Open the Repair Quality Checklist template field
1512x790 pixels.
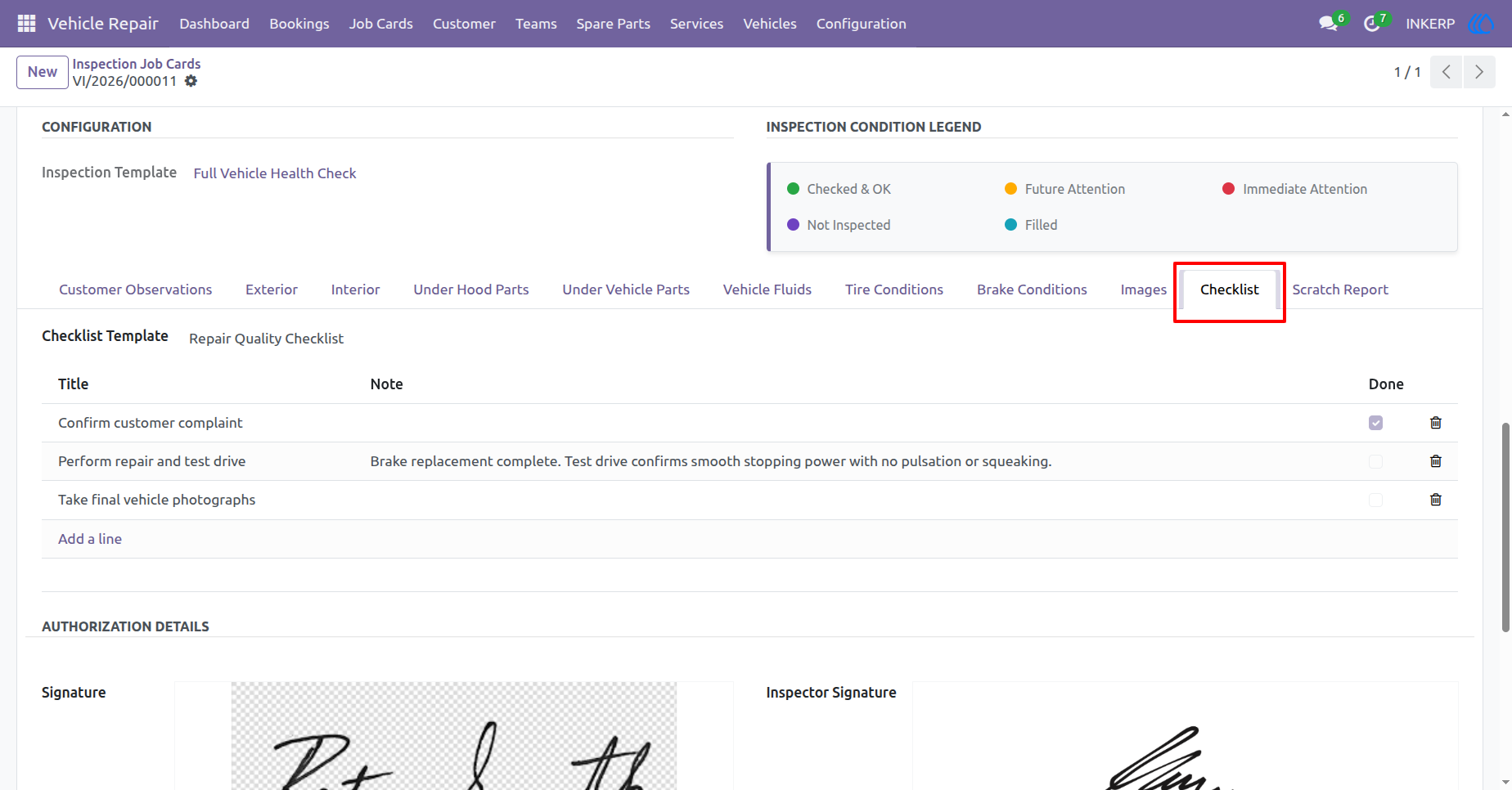(x=266, y=339)
